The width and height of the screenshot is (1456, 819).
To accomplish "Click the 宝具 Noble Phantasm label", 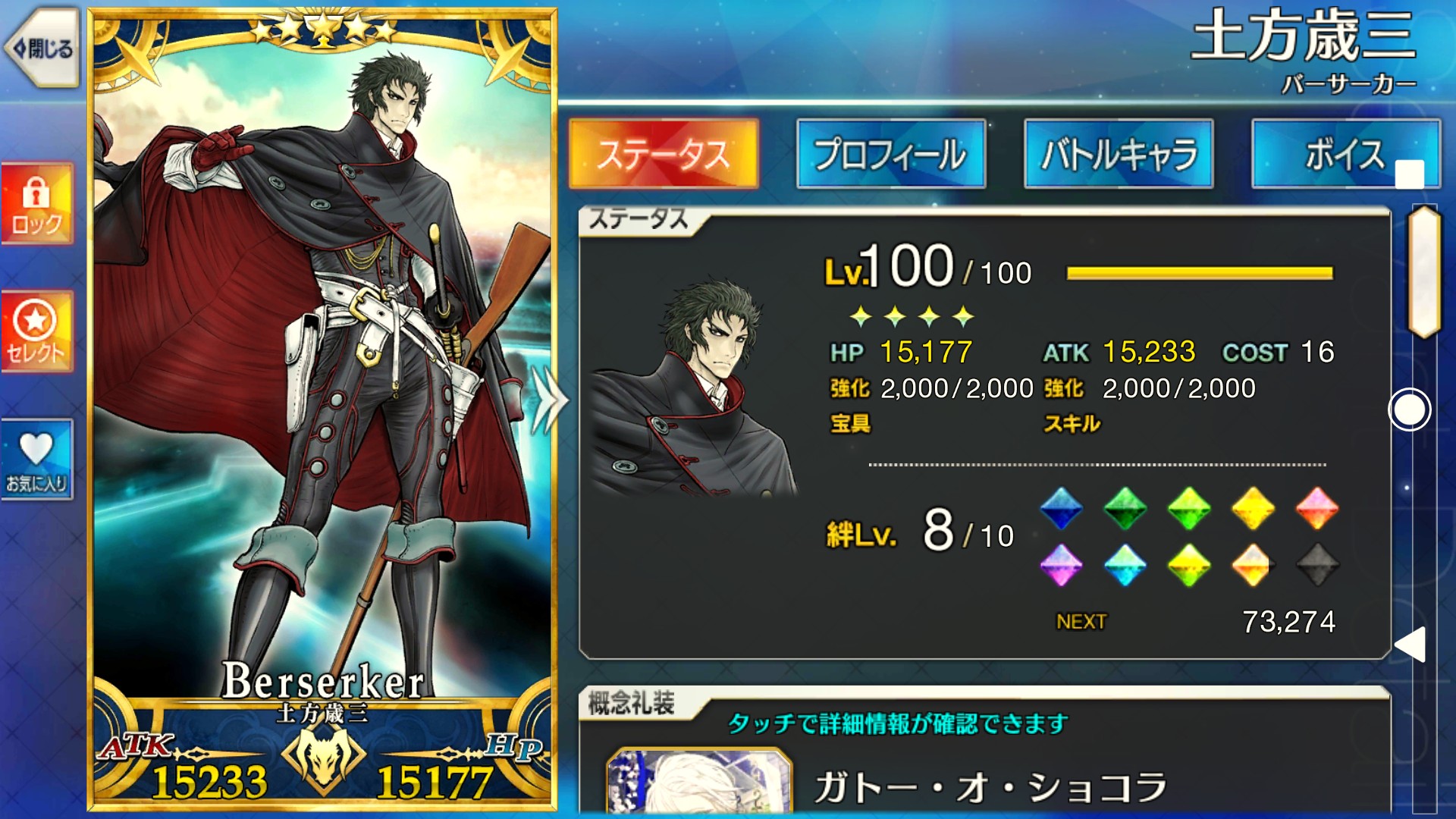I will pyautogui.click(x=851, y=423).
